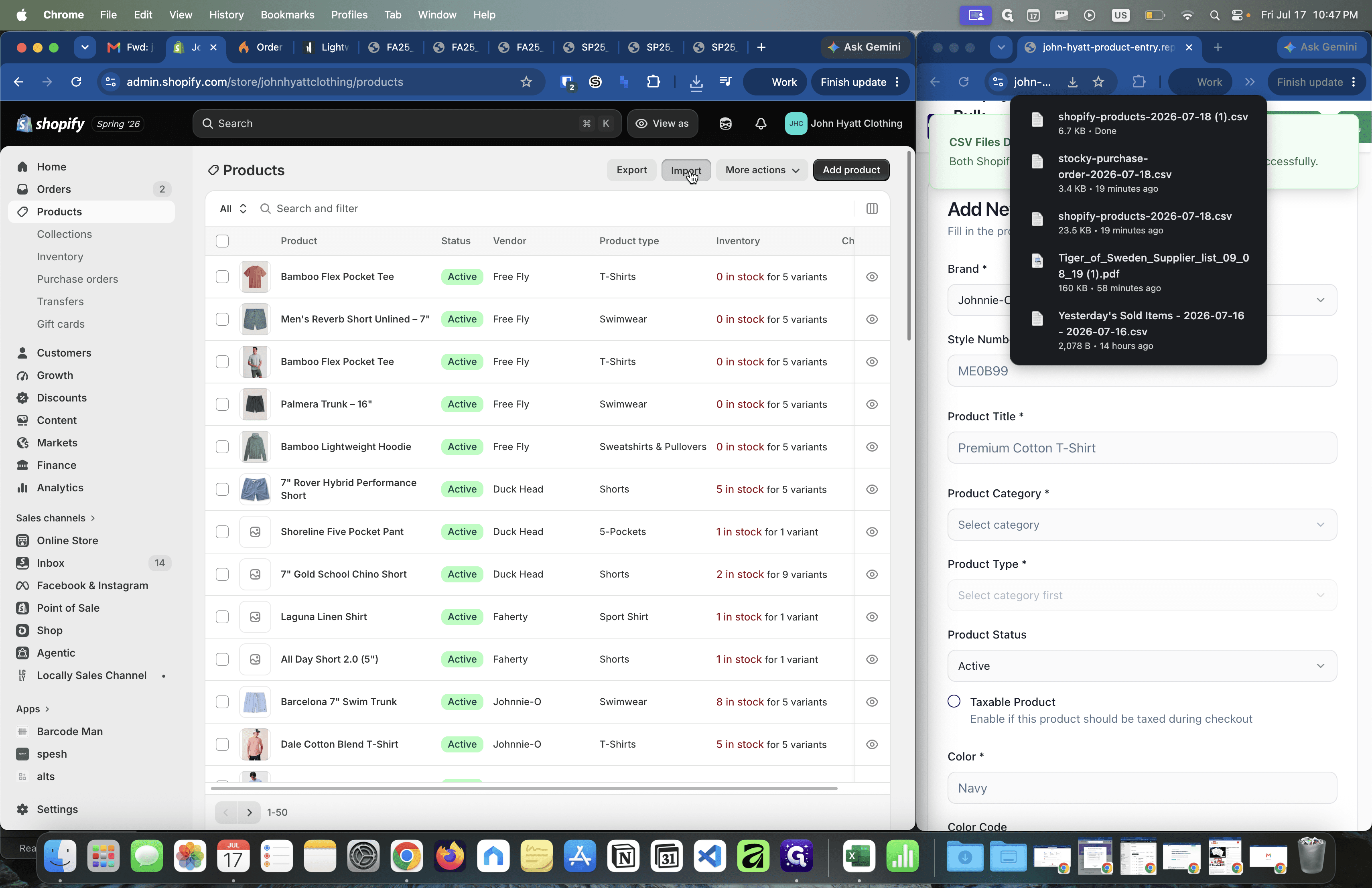Open Chrome downloads icon in left window
Viewport: 1372px width, 888px height.
click(696, 82)
